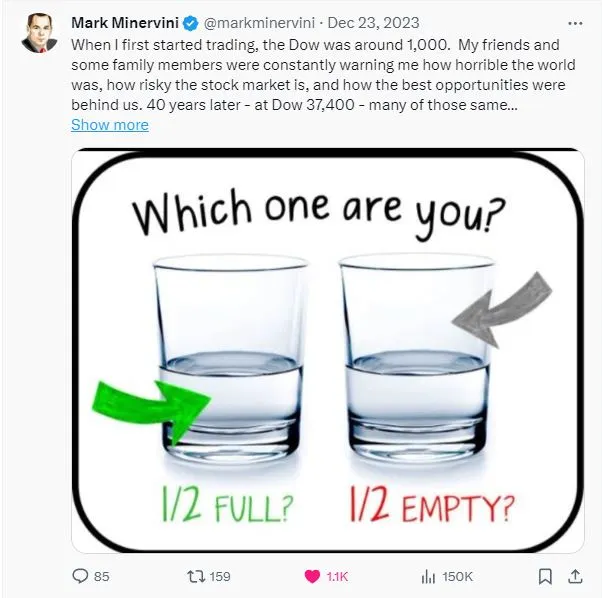Open view analytics bar chart icon
Screen dimensions: 602x598
428,576
